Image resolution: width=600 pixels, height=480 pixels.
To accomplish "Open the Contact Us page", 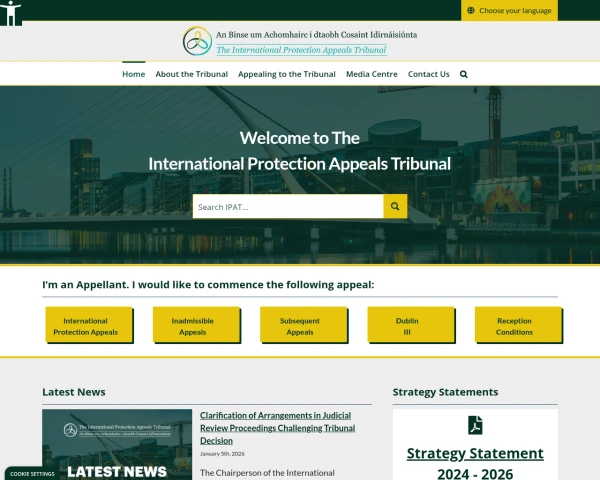I will [428, 74].
